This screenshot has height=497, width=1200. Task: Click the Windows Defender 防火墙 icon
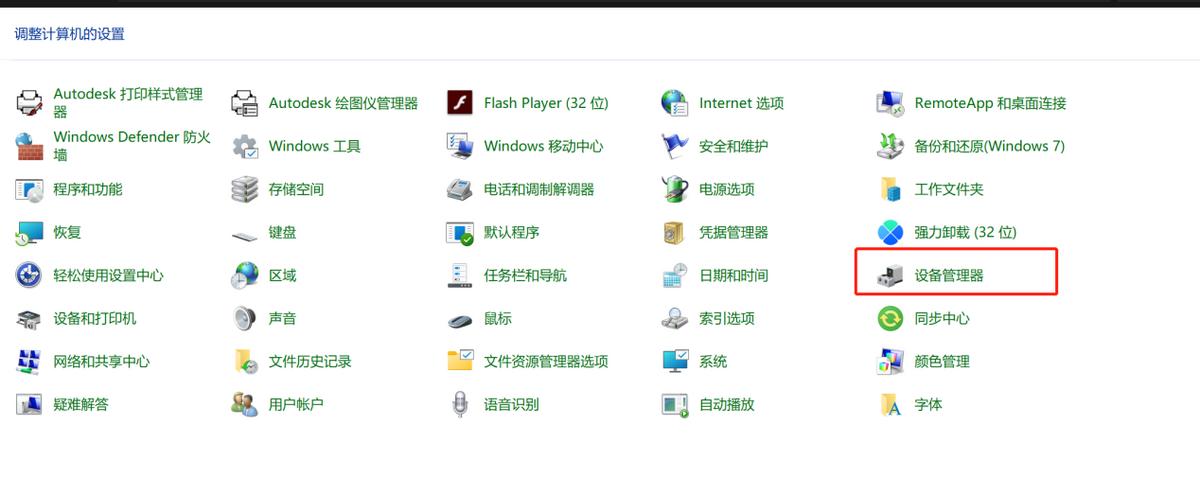tap(29, 146)
